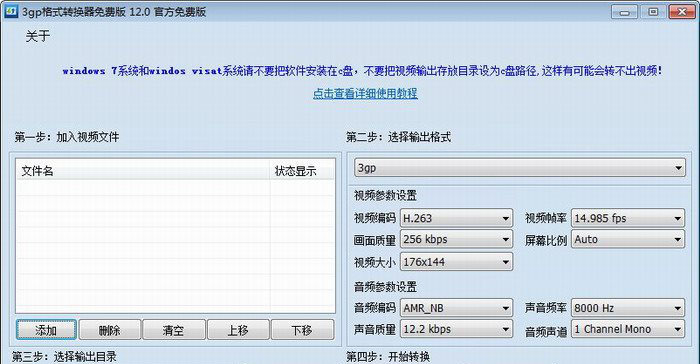Open the 画面质量 256 kbps dropdown
The image size is (700, 364).
(x=456, y=239)
